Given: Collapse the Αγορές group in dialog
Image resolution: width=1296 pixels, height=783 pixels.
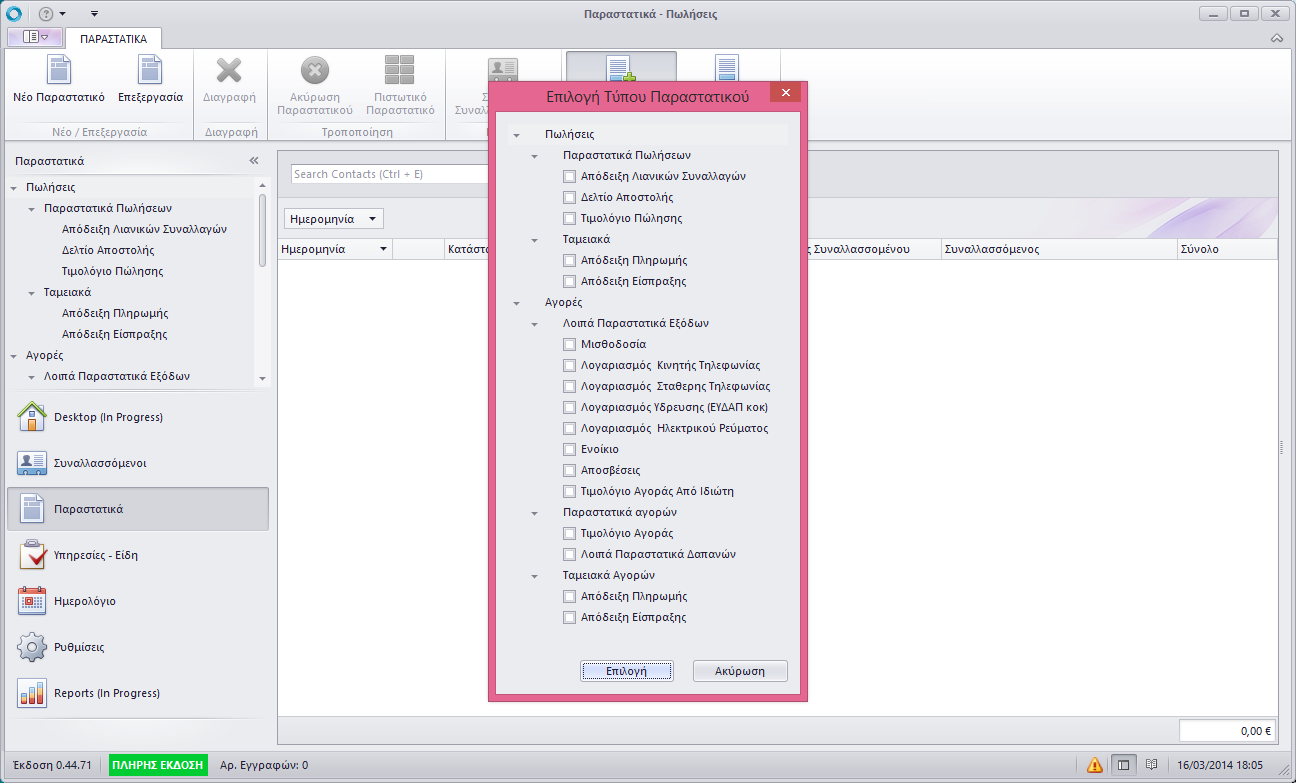Looking at the screenshot, I should 517,302.
